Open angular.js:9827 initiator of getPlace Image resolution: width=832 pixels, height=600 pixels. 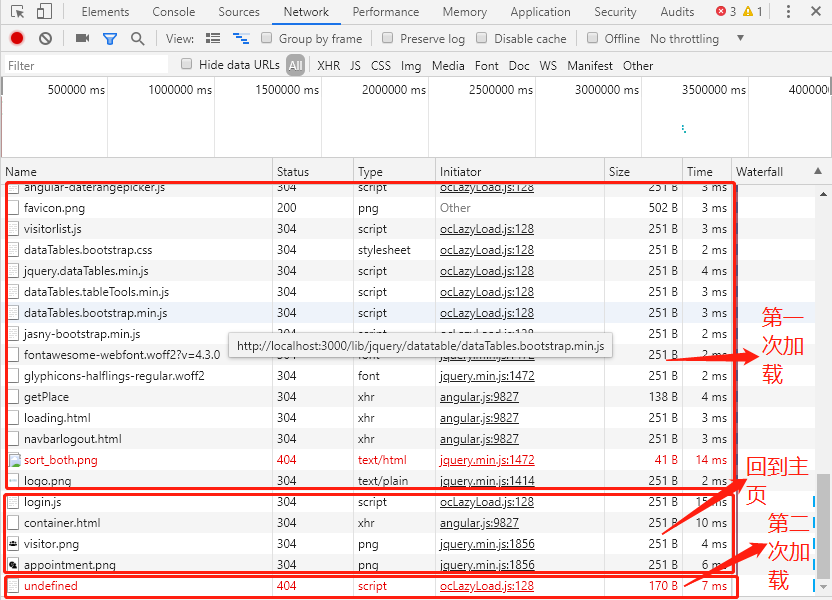pyautogui.click(x=479, y=397)
